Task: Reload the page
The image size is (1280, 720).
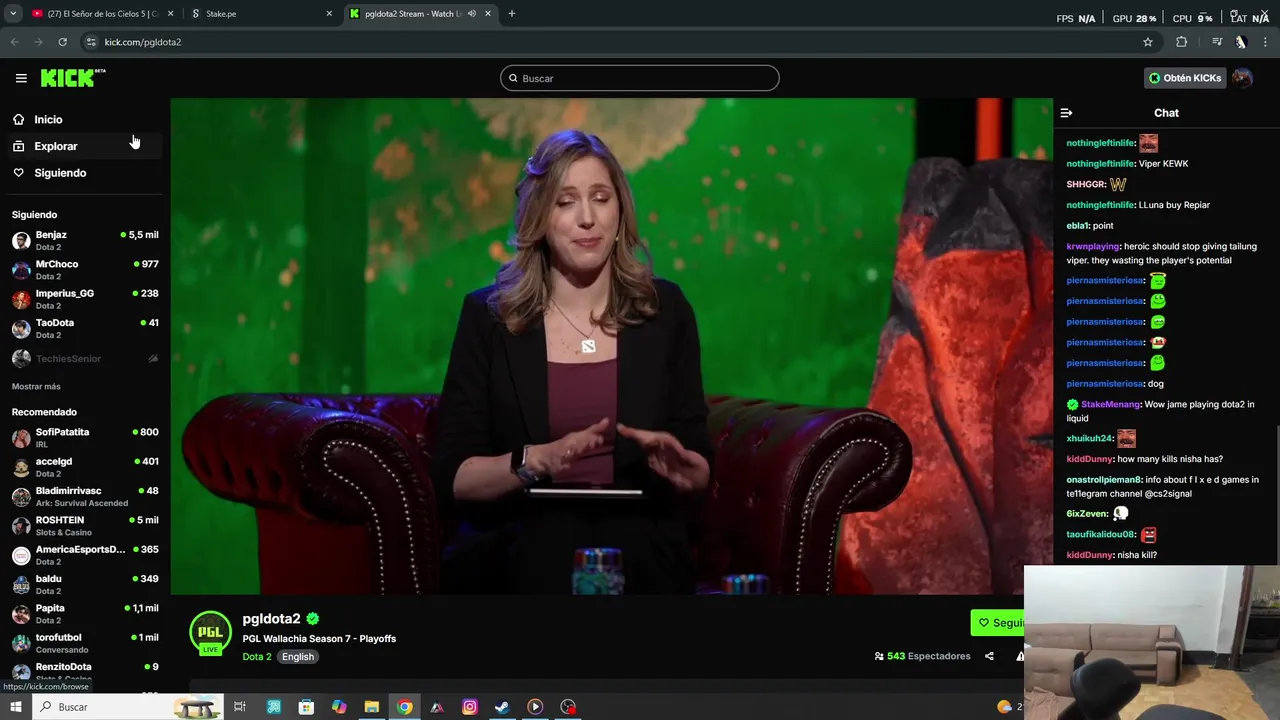Action: (62, 42)
